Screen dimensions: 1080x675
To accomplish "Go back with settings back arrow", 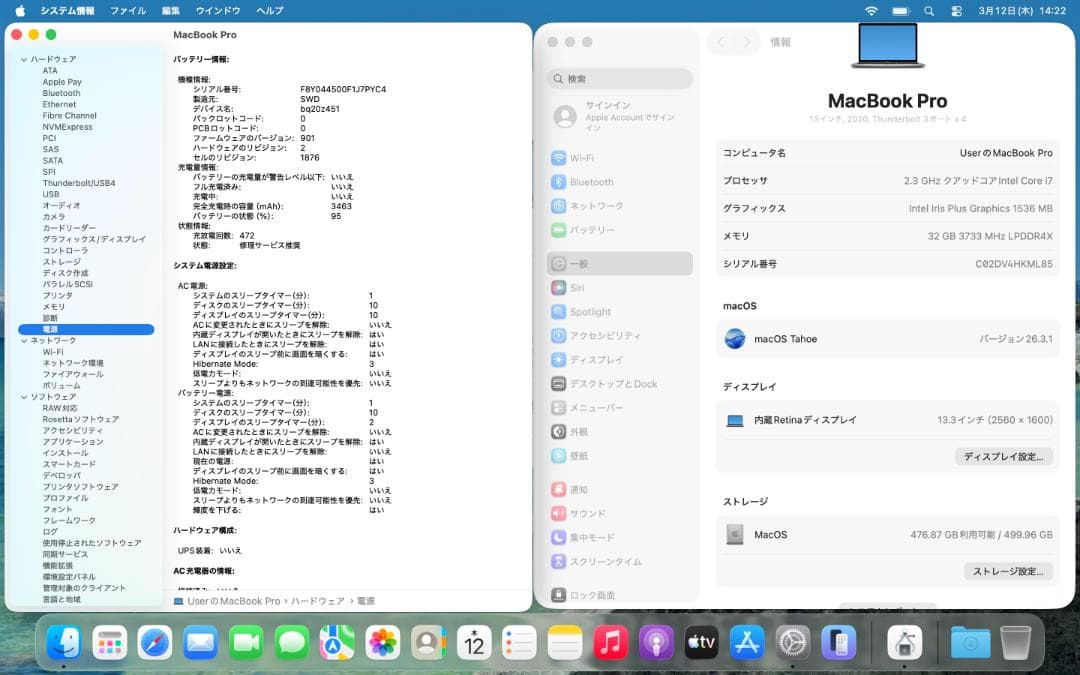I will (721, 42).
